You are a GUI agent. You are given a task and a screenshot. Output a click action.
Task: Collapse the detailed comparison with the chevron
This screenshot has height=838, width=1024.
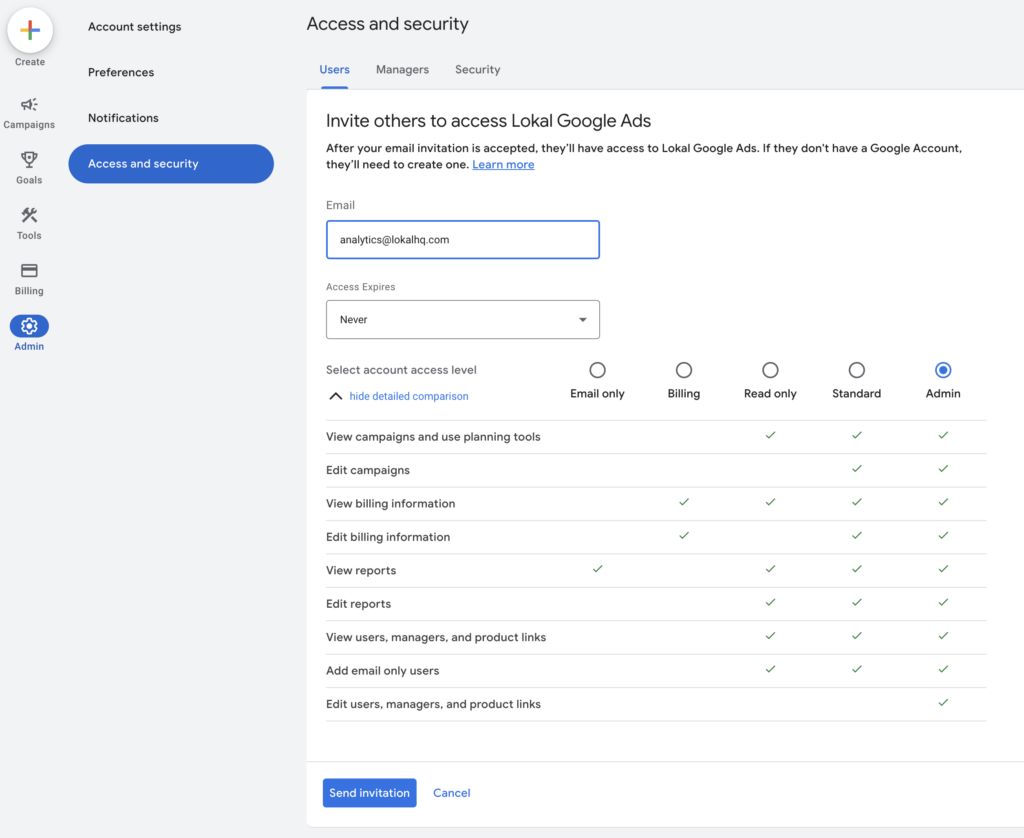tap(335, 395)
